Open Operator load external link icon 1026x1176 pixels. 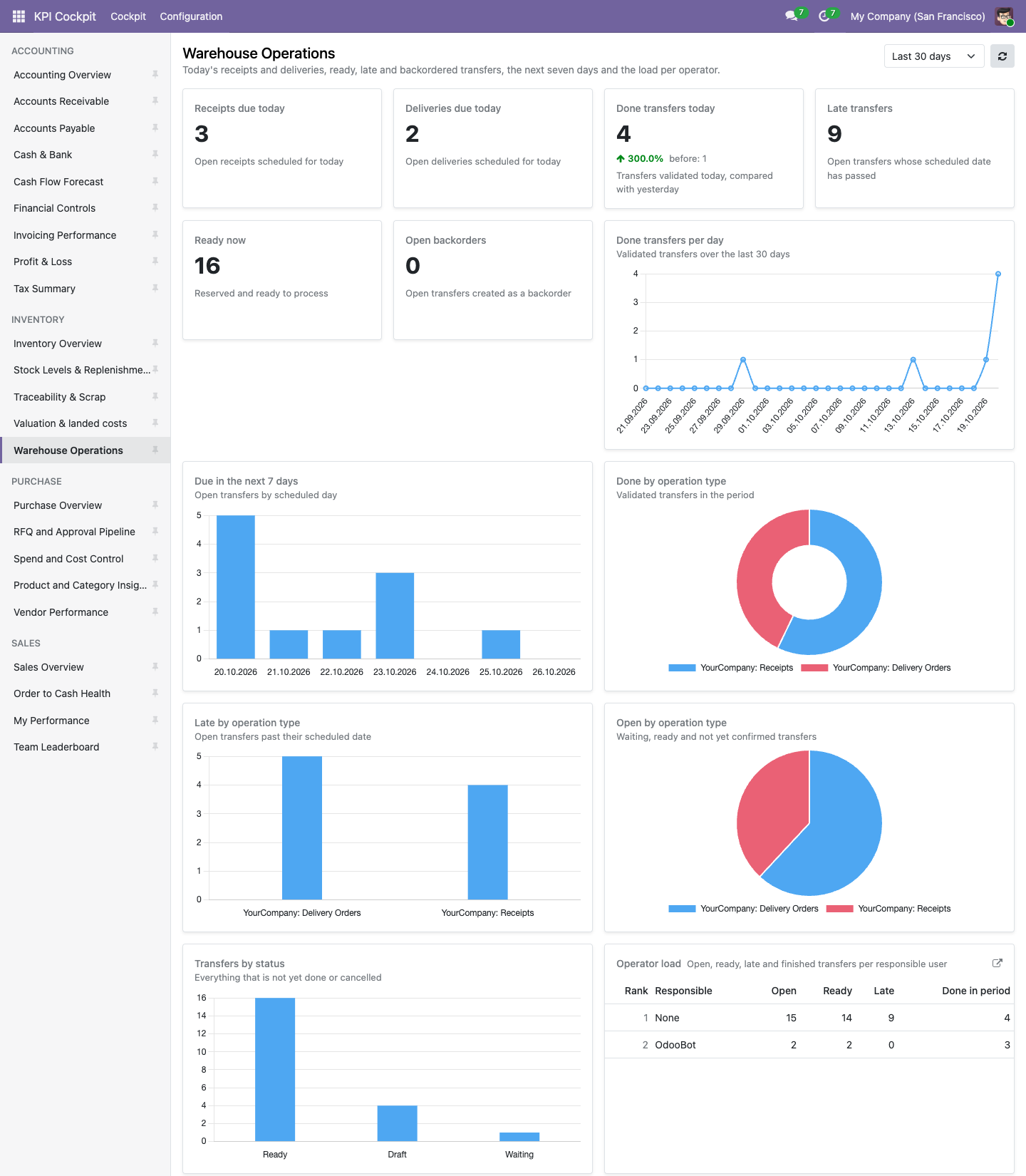pos(997,963)
